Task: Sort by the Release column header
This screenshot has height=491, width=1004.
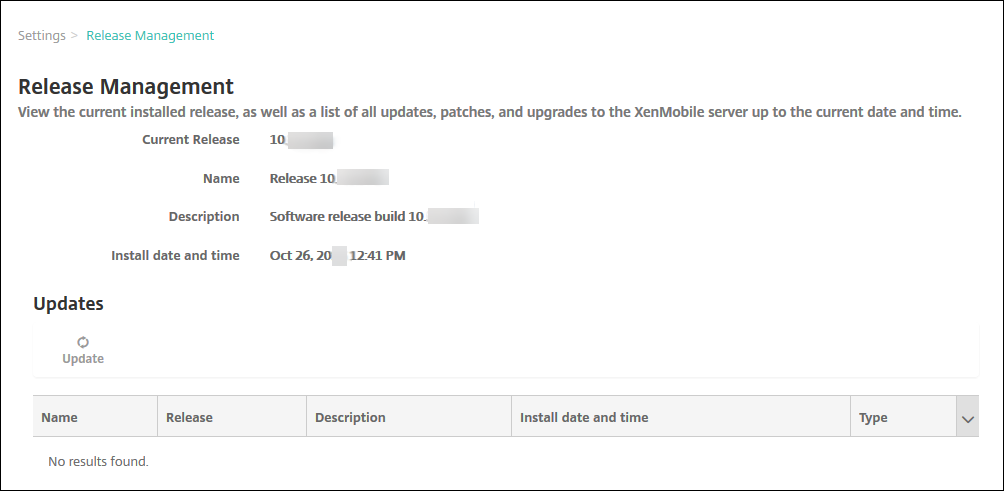Action: click(x=189, y=417)
